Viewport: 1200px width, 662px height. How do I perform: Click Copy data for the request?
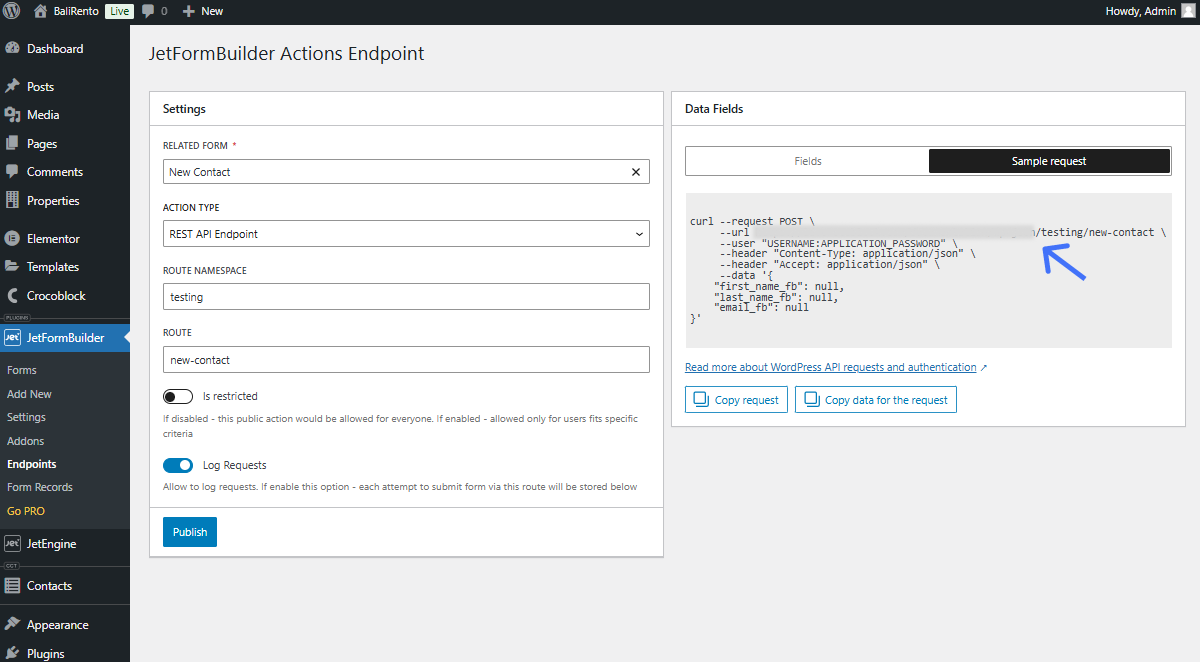click(x=875, y=399)
